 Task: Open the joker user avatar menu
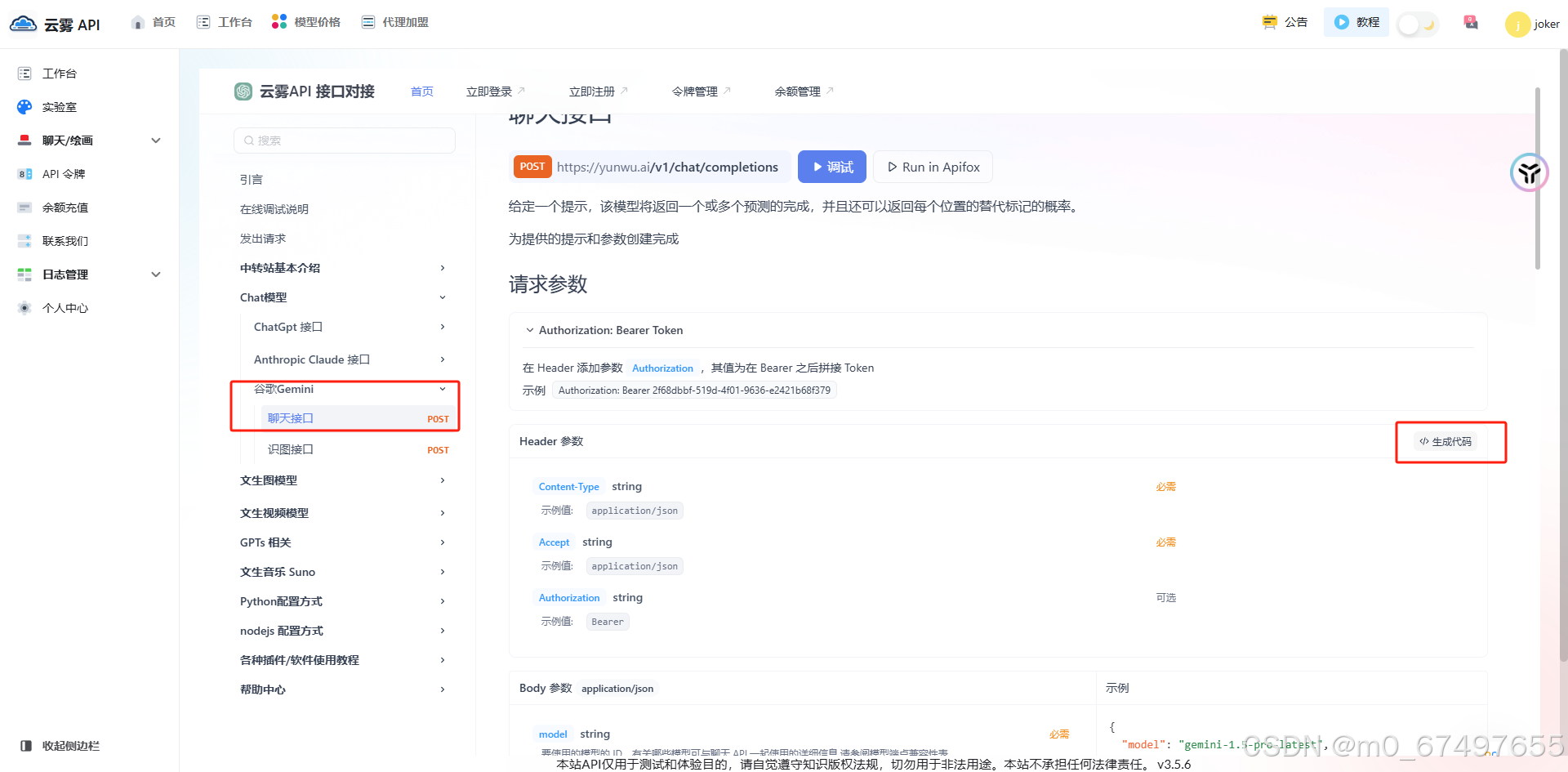click(x=1517, y=24)
